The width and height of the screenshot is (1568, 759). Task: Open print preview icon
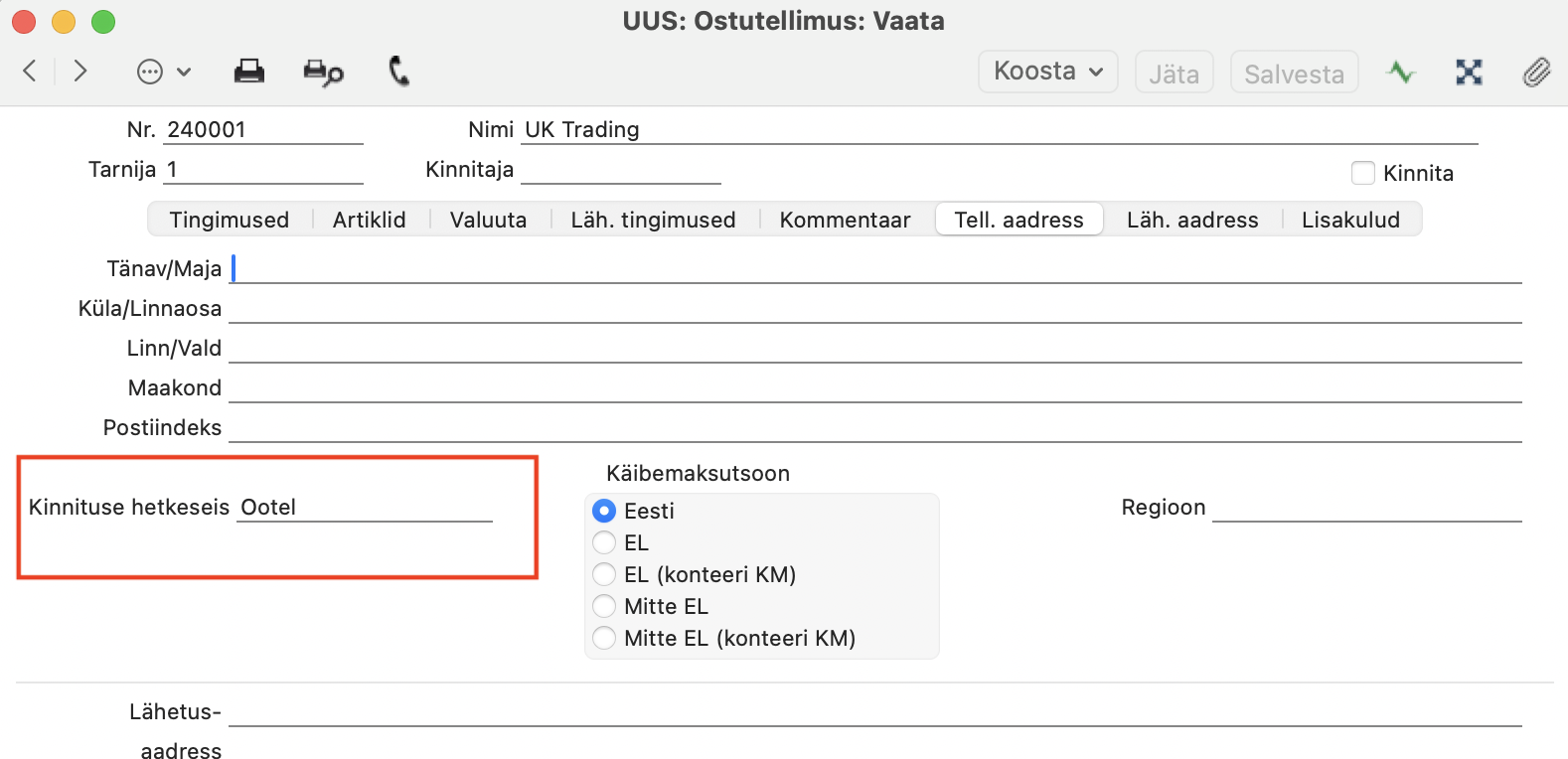click(323, 73)
